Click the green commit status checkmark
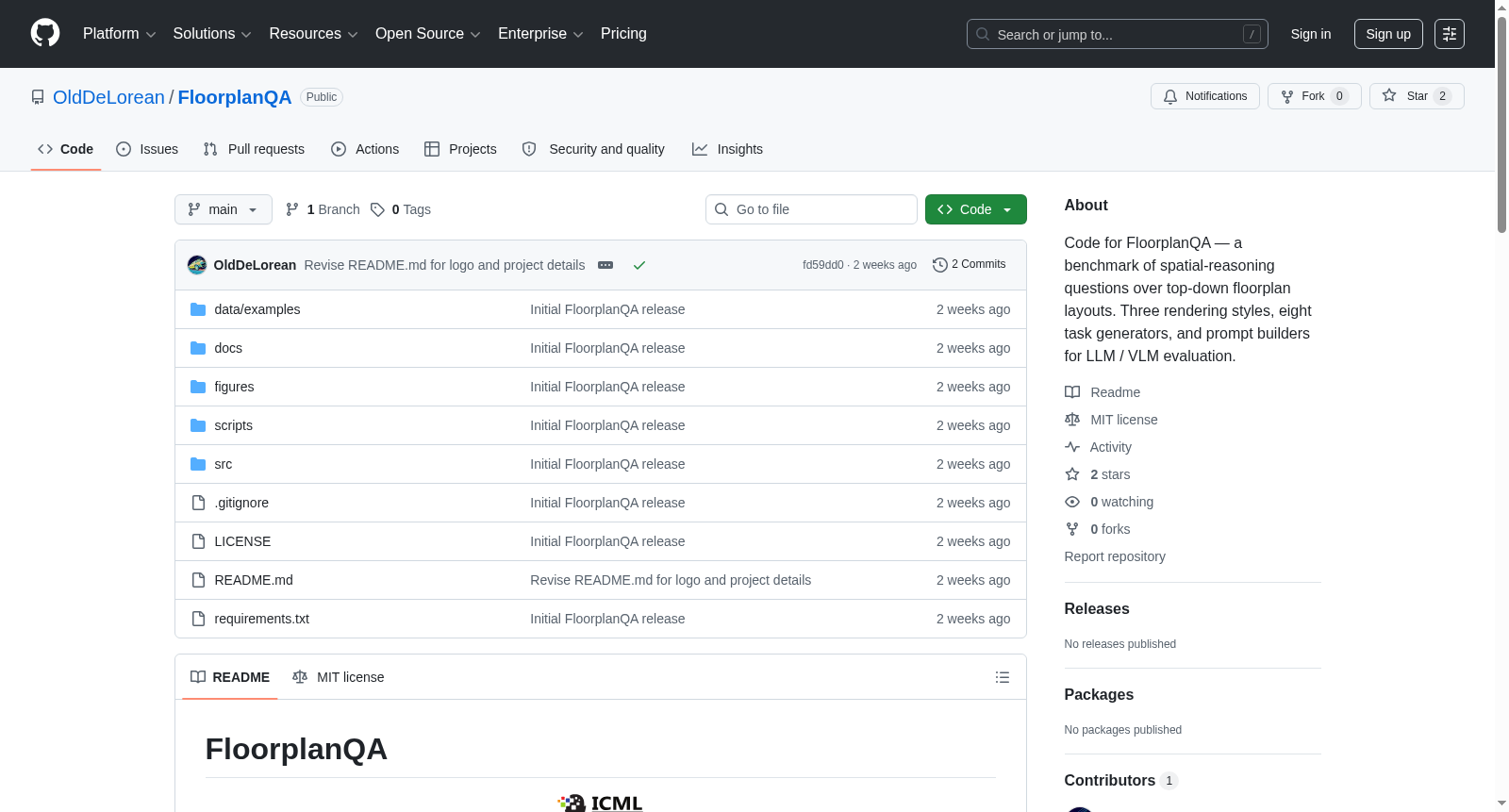 [639, 265]
